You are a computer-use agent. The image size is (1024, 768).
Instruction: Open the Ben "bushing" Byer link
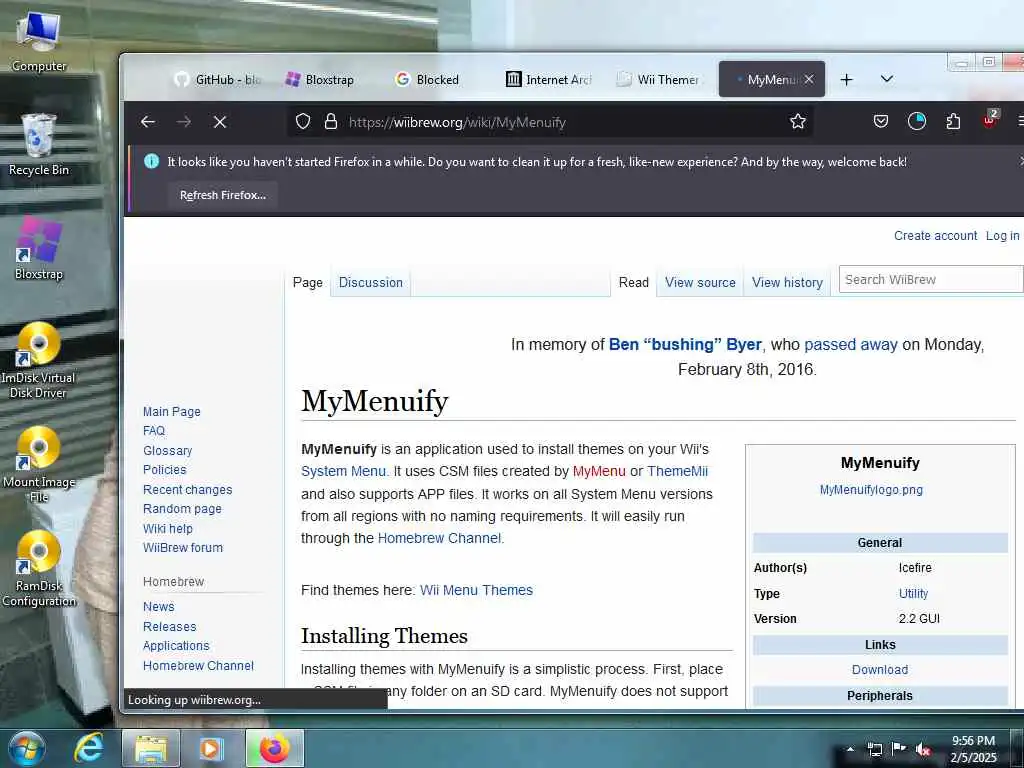(x=685, y=344)
